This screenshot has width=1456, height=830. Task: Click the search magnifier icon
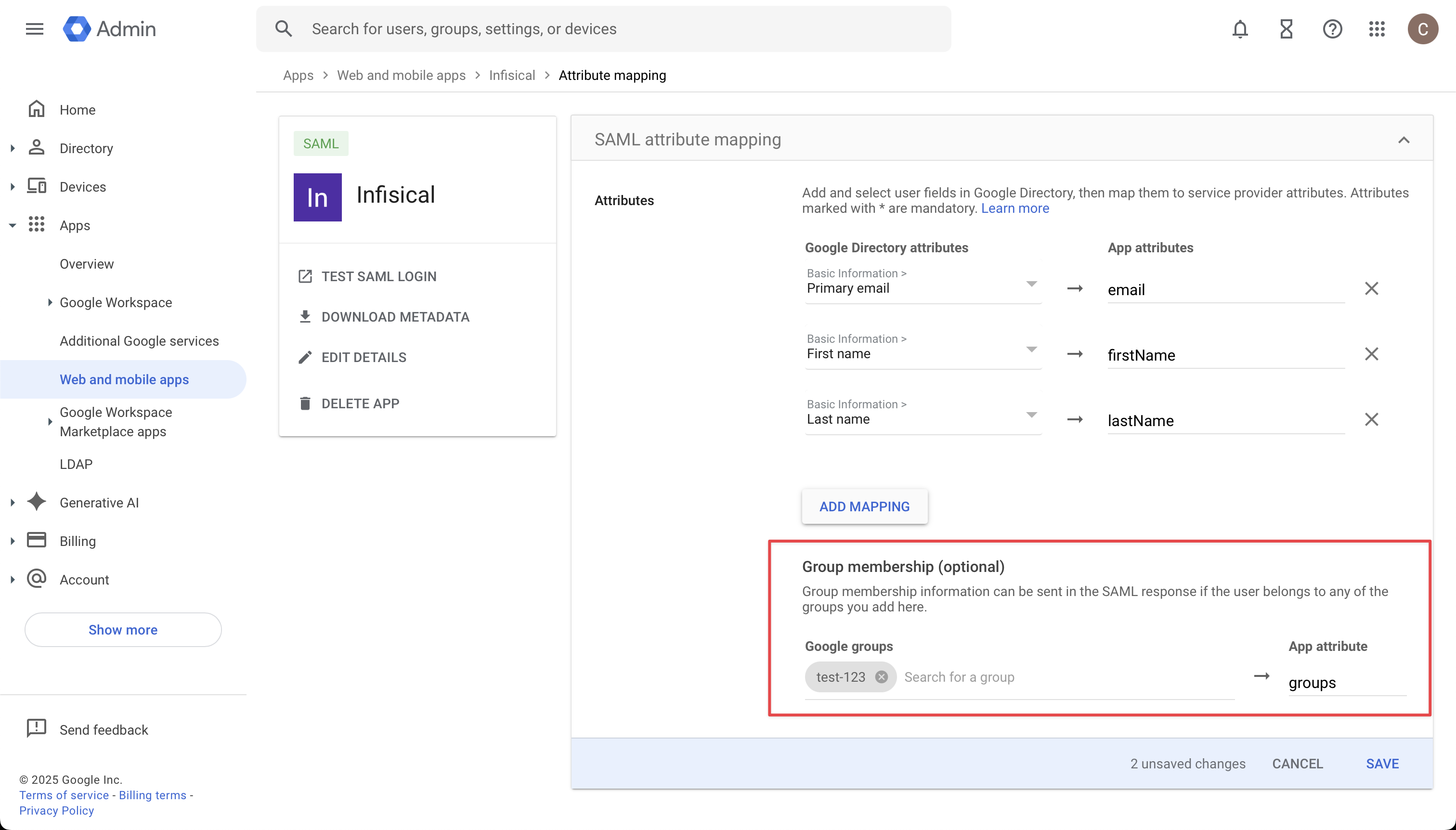tap(283, 28)
